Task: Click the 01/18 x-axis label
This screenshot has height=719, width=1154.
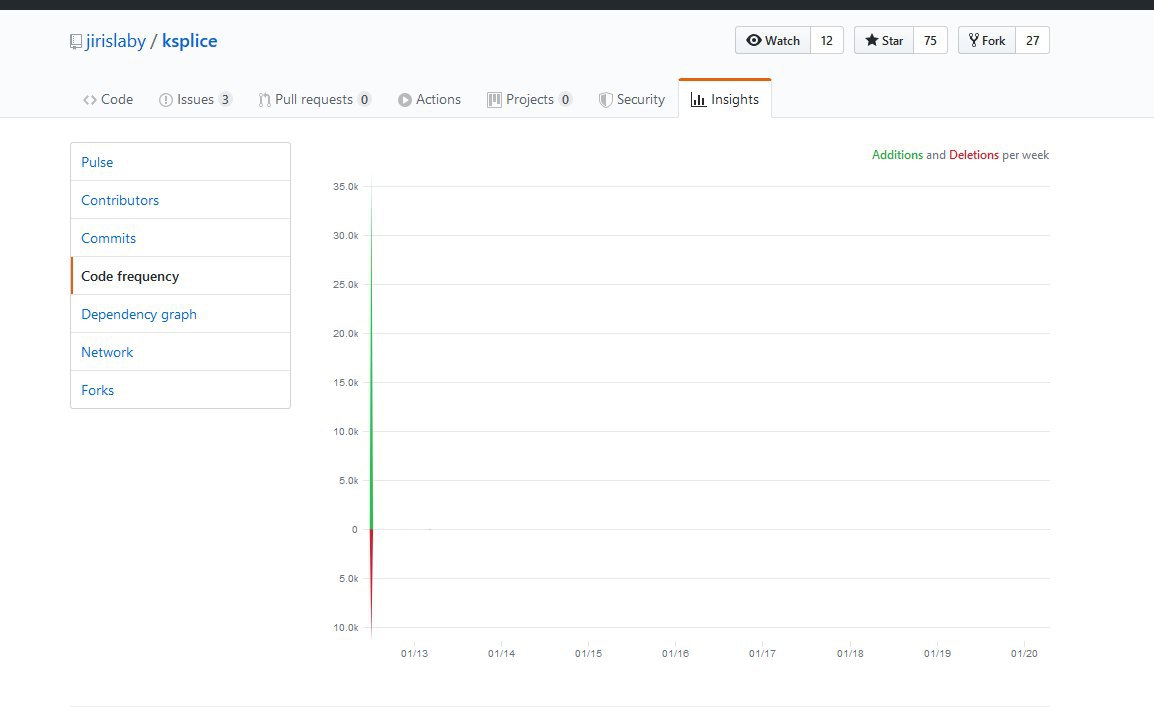Action: [850, 654]
